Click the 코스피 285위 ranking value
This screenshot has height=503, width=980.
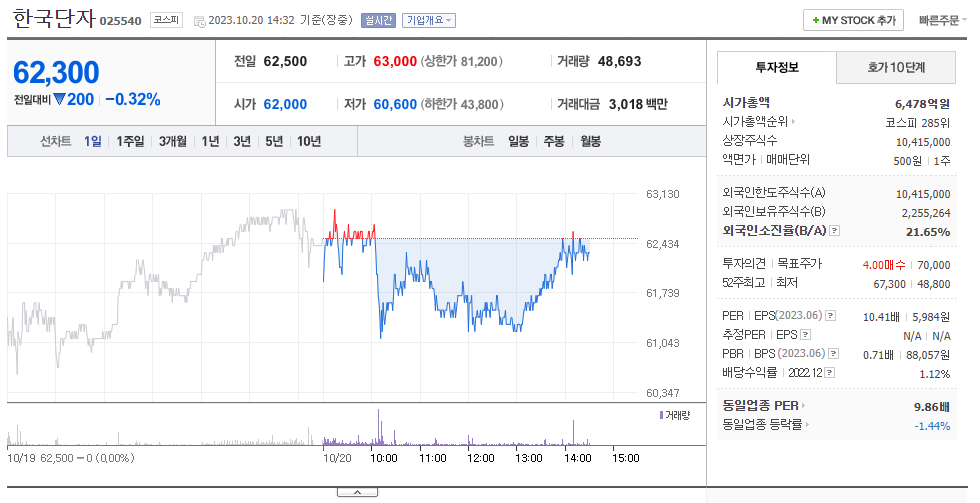pyautogui.click(x=918, y=123)
